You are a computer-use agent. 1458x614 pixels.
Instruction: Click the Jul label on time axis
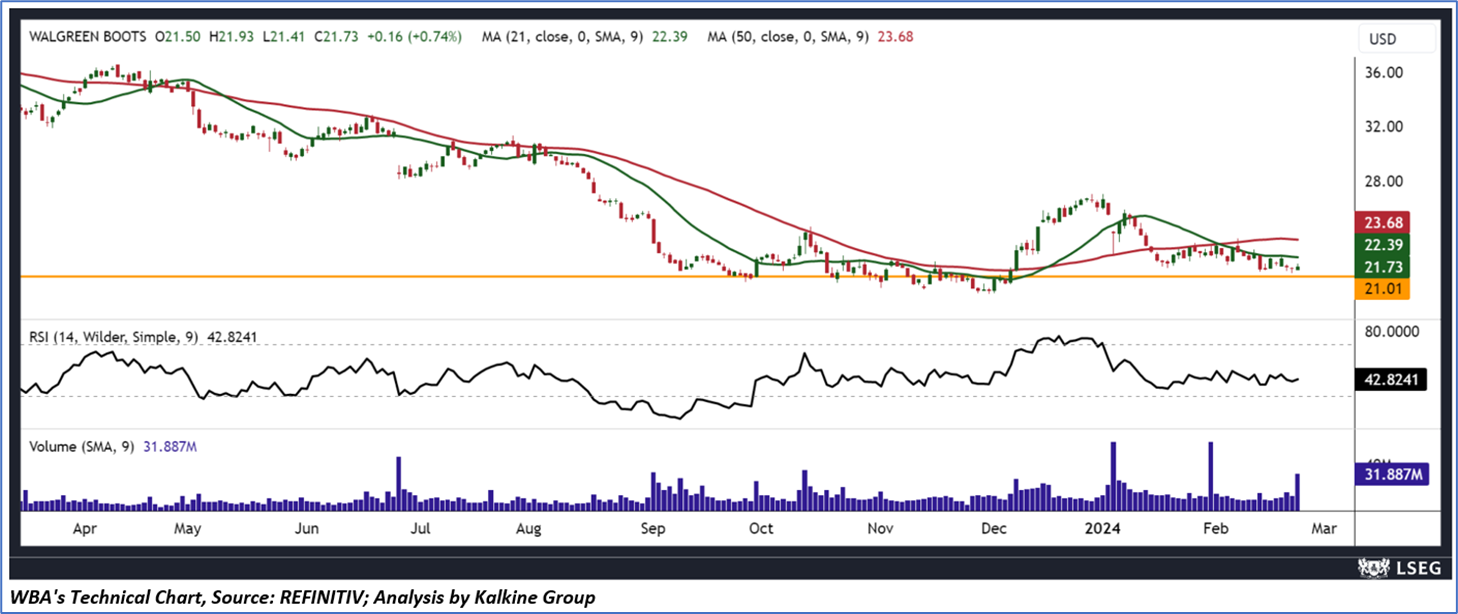click(420, 528)
